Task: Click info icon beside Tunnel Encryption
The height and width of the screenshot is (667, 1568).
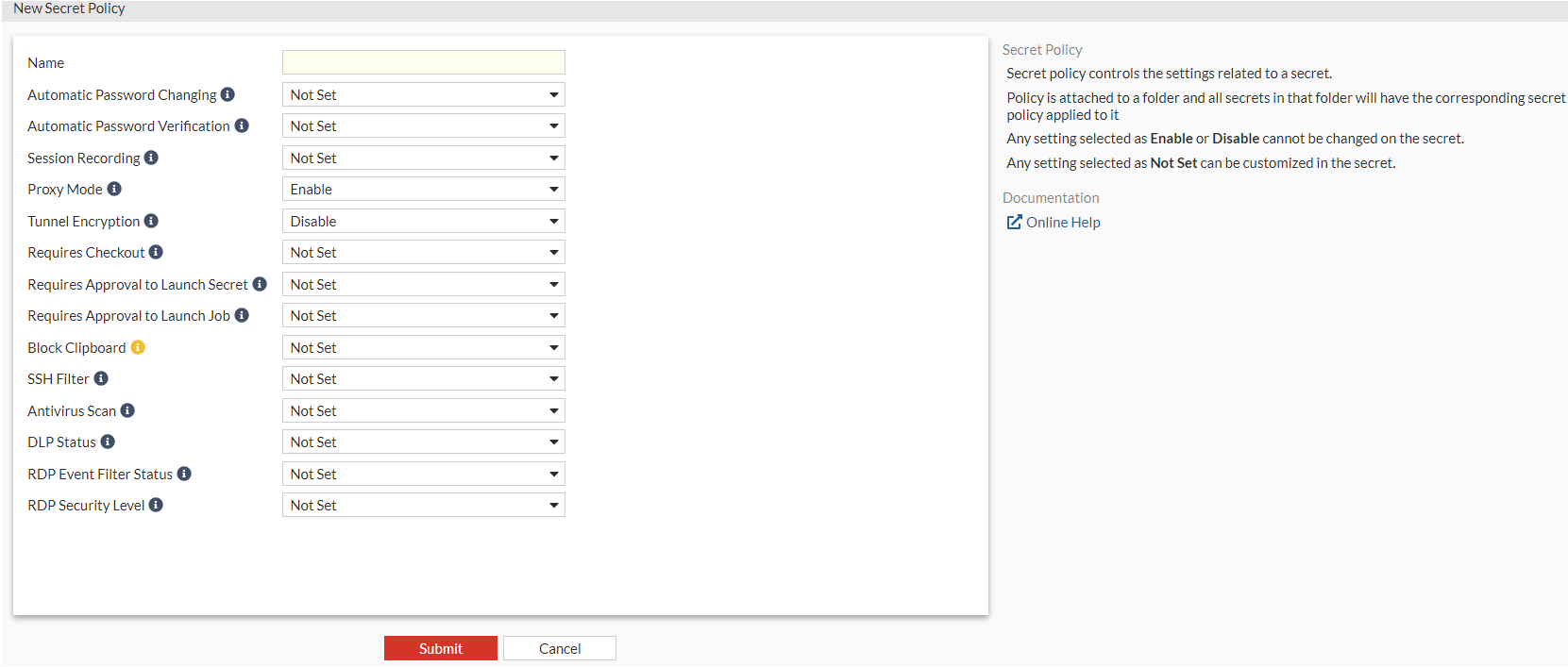Action: [x=151, y=221]
